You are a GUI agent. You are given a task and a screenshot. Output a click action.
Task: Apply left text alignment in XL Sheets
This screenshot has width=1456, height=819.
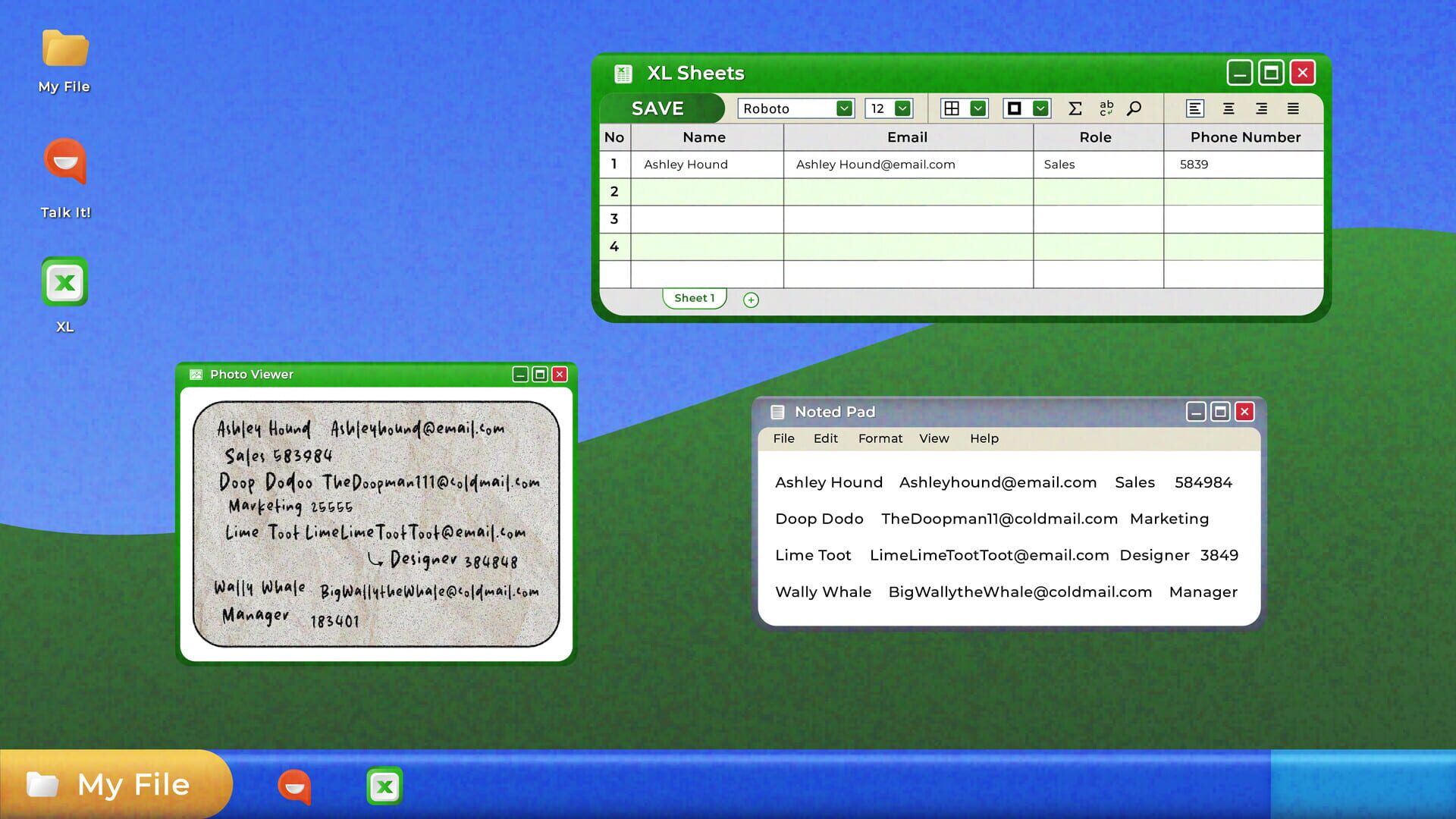click(x=1194, y=108)
